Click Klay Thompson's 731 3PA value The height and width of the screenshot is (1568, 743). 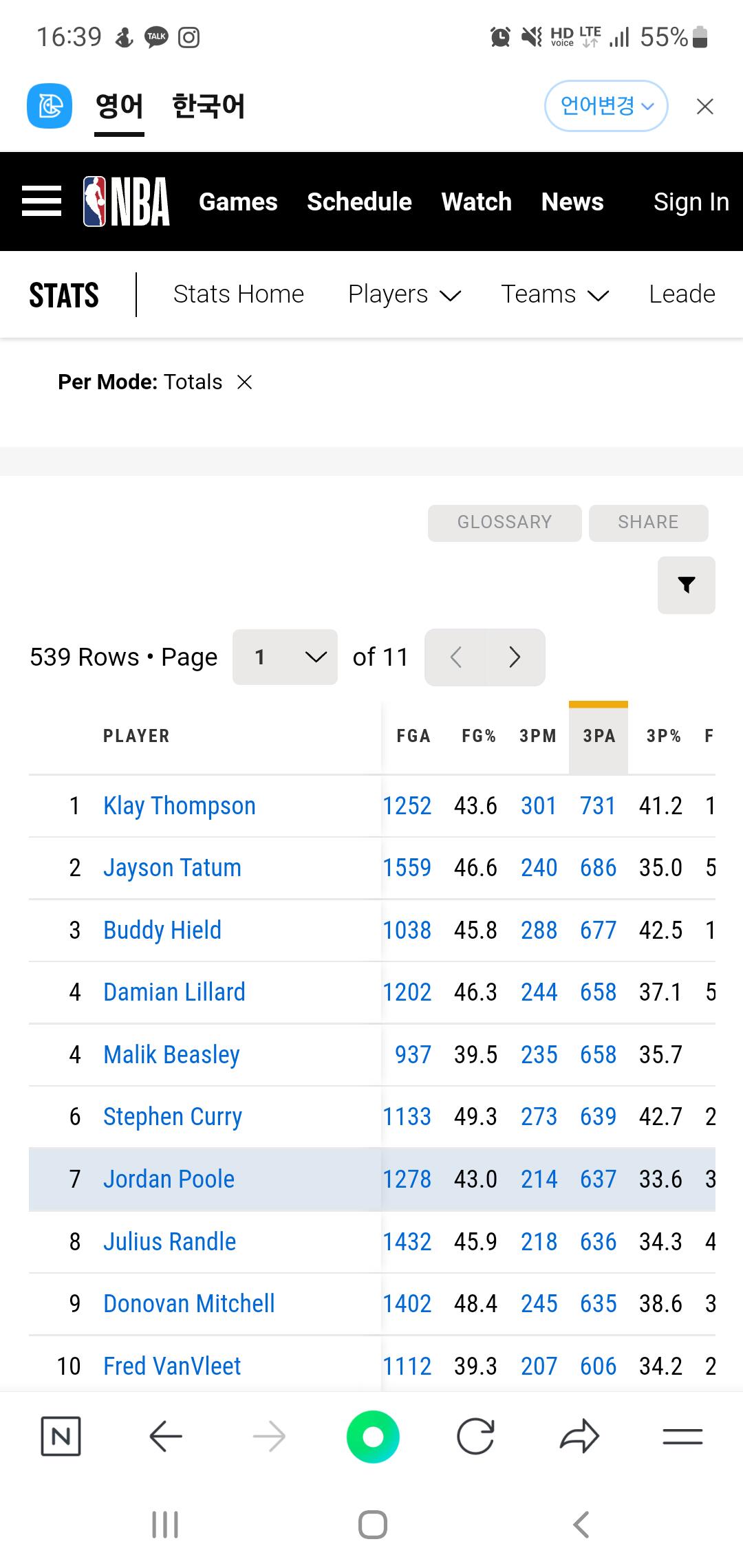[x=598, y=806]
